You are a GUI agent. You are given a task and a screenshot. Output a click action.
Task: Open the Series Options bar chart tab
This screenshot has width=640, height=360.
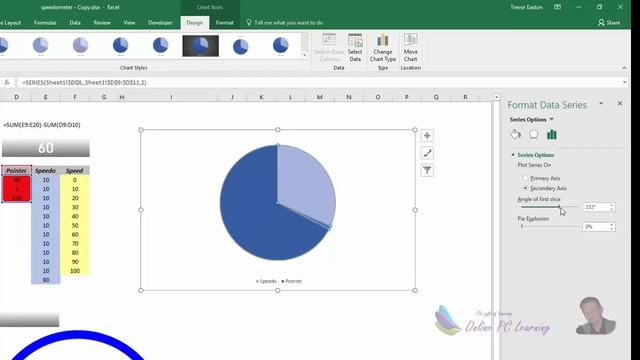point(551,135)
